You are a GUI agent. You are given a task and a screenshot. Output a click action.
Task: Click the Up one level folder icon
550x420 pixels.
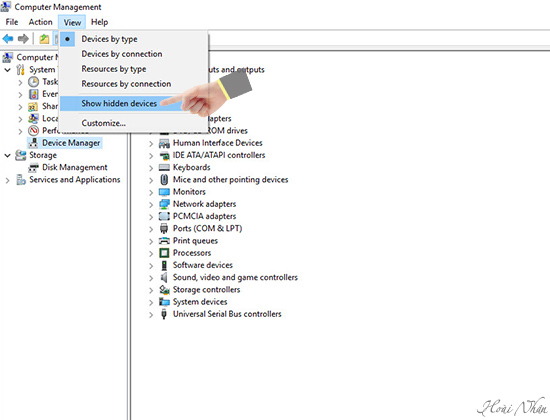pos(44,39)
